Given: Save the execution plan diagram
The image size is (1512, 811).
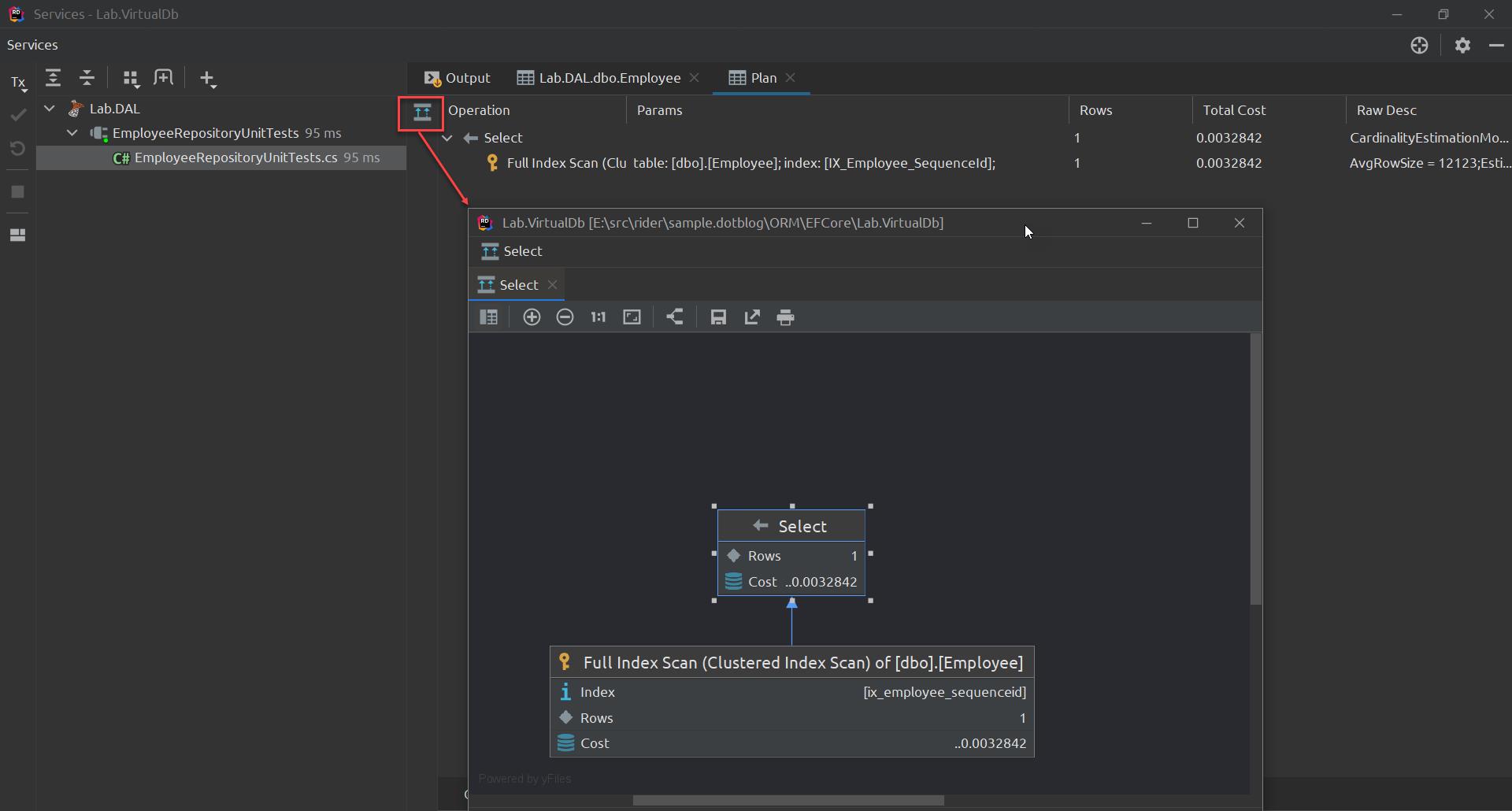Looking at the screenshot, I should pos(718,317).
